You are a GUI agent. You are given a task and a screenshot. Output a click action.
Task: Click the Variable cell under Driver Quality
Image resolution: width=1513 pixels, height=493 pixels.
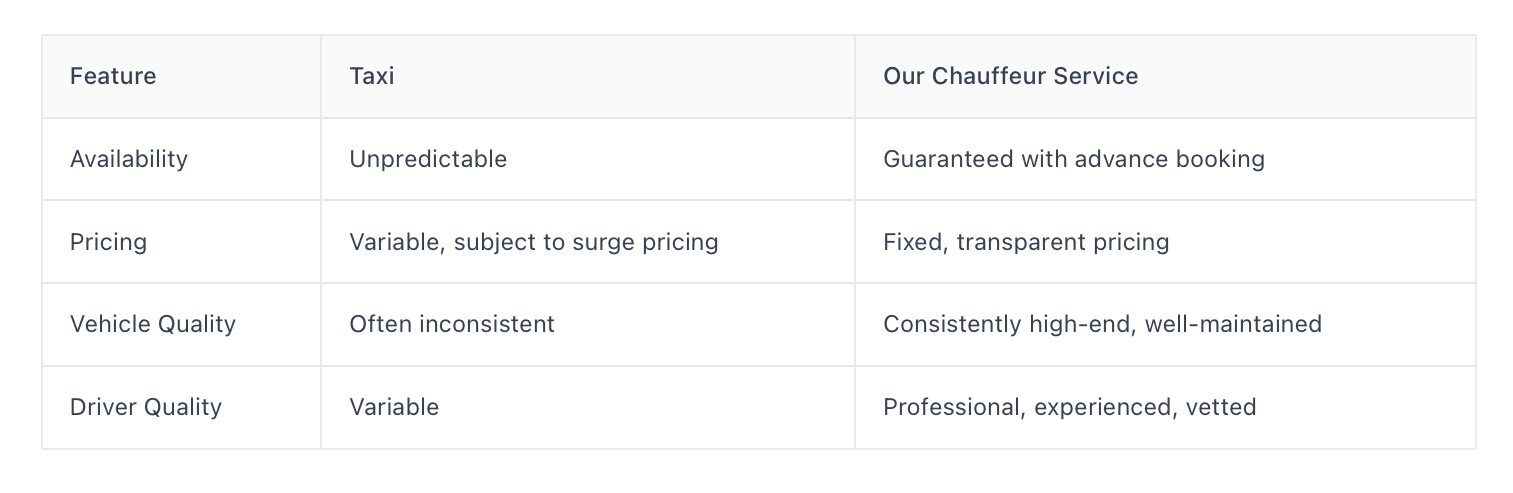click(394, 407)
